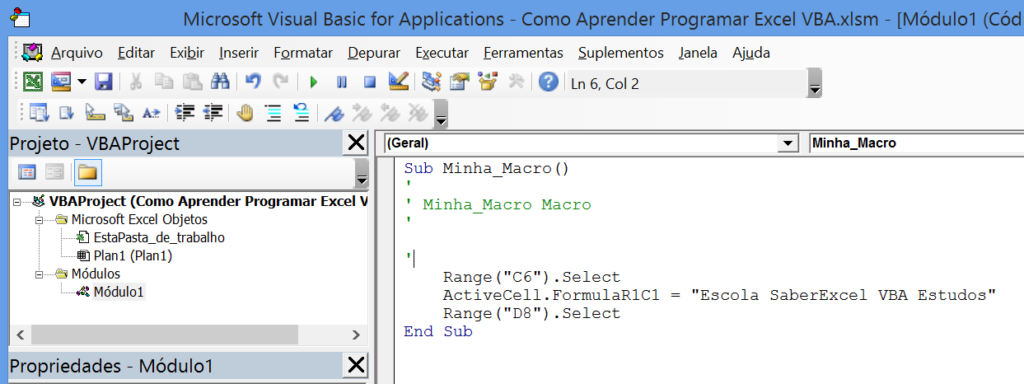Collapse the Módulos folder node

pyautogui.click(x=39, y=274)
